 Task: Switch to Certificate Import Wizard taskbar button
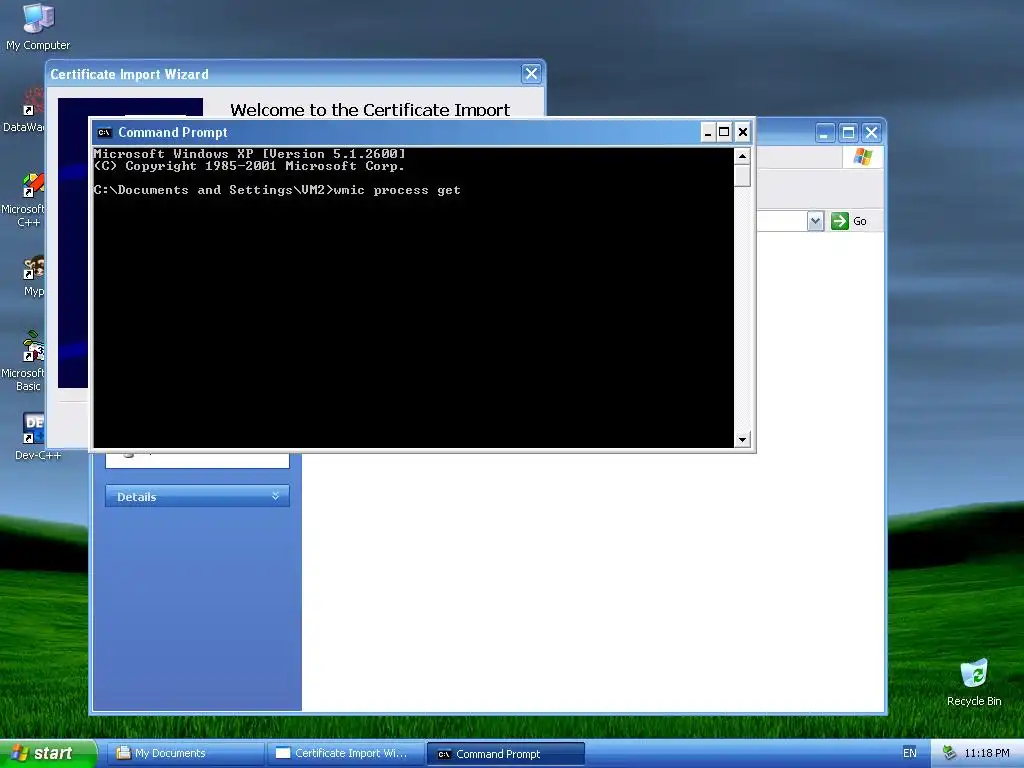(x=345, y=754)
